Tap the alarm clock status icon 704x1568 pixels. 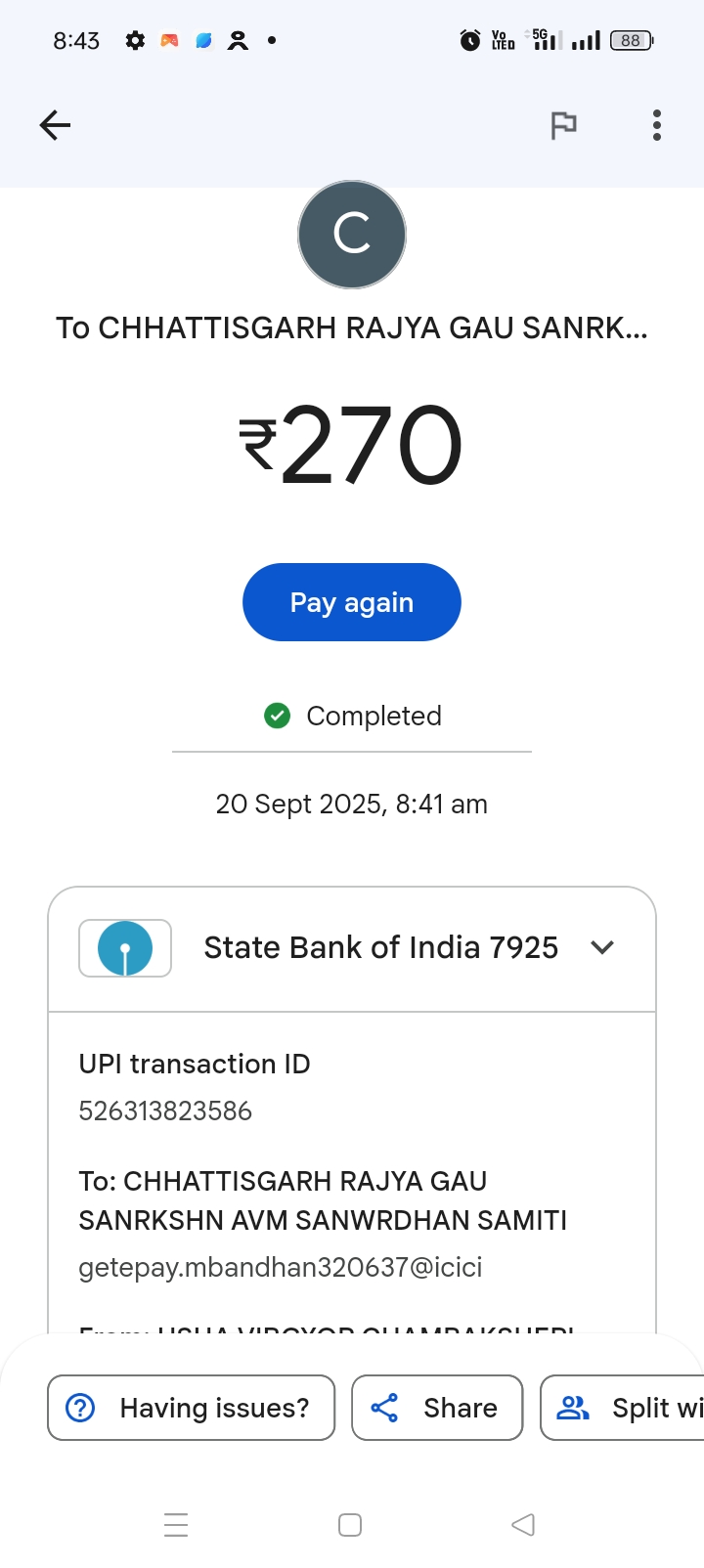coord(470,40)
